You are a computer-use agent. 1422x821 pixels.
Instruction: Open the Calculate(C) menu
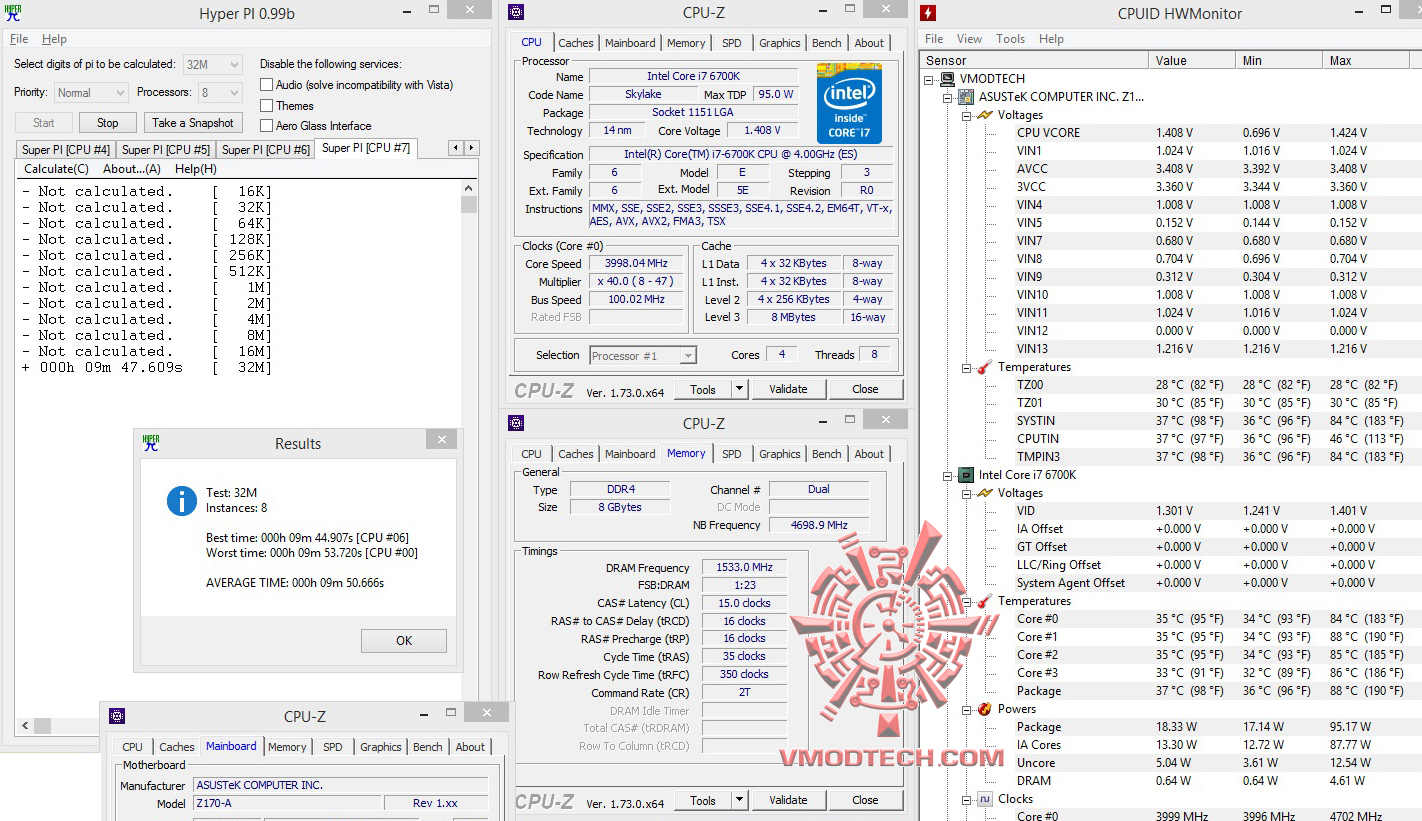pos(56,169)
